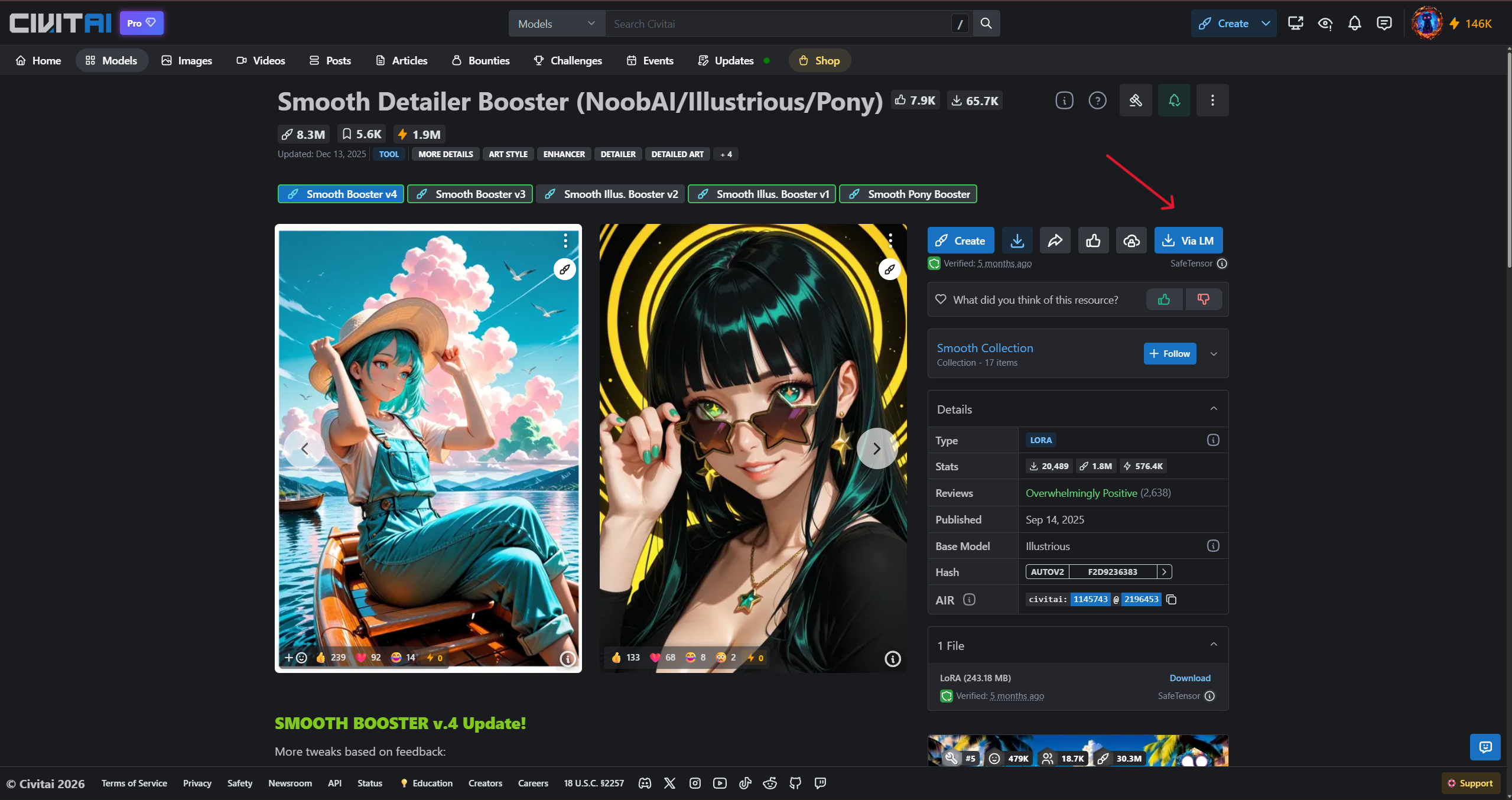Copy the AIR identifier with the copy icon
1512x800 pixels.
pyautogui.click(x=1172, y=600)
